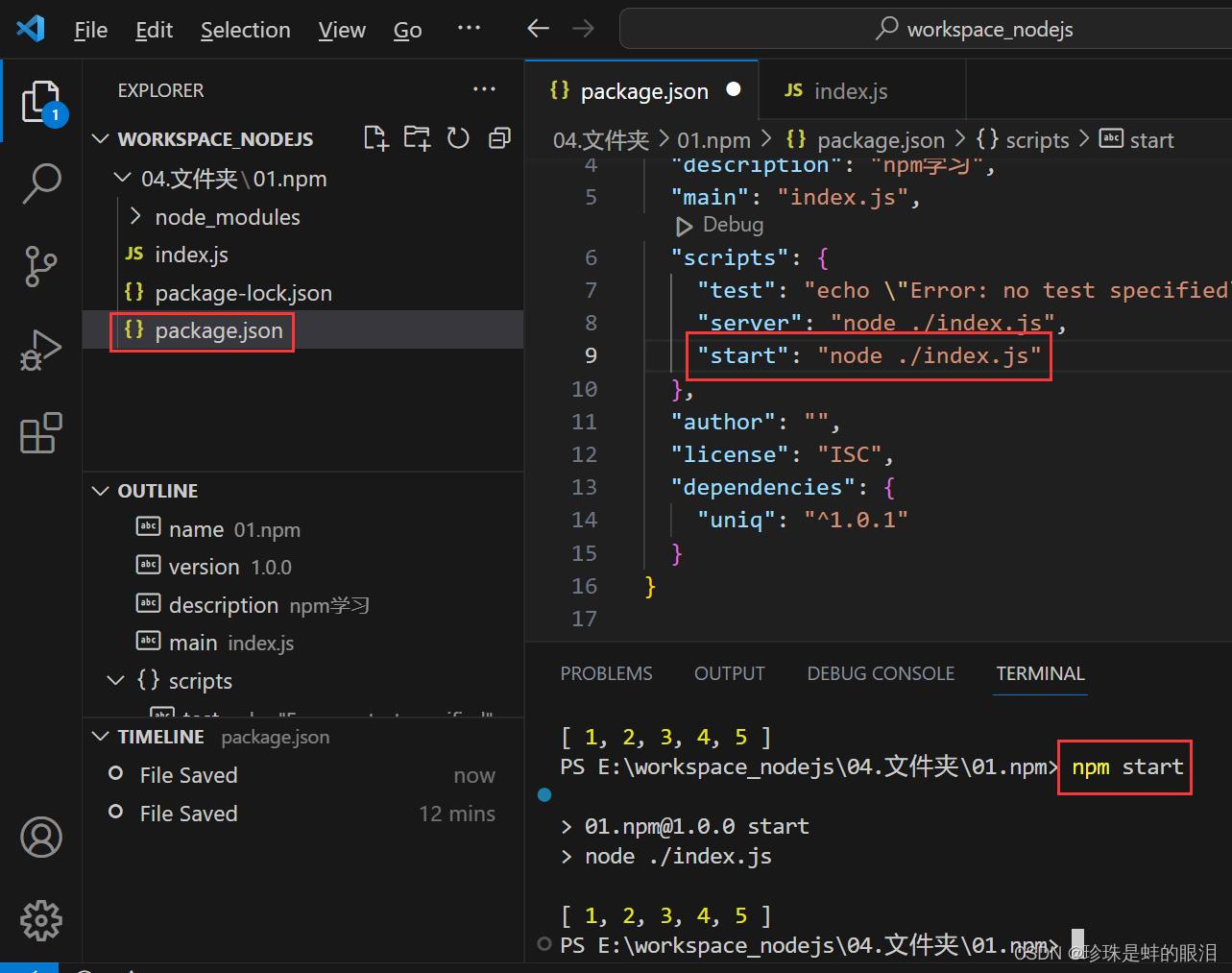Click 04.文件夹 in the breadcrumb

click(601, 140)
